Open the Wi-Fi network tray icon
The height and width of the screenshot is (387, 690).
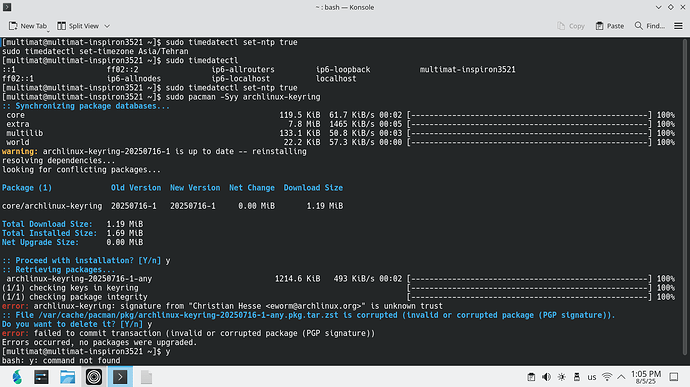[607, 377]
